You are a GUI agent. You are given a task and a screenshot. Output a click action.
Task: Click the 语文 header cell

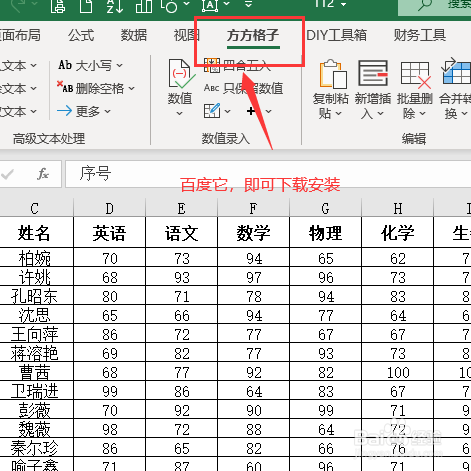[x=181, y=233]
